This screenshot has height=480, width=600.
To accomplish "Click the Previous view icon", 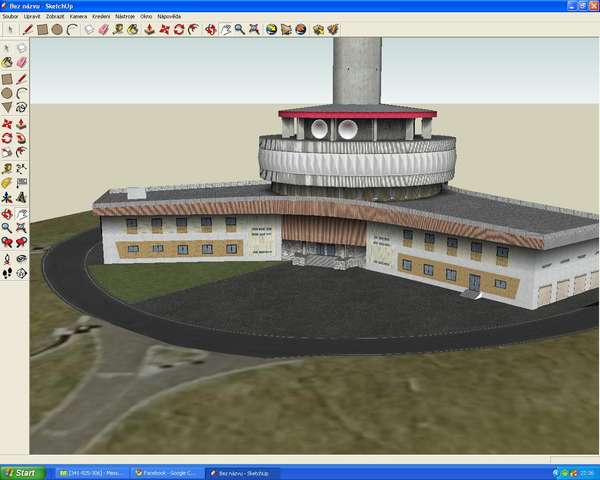I will 7,242.
